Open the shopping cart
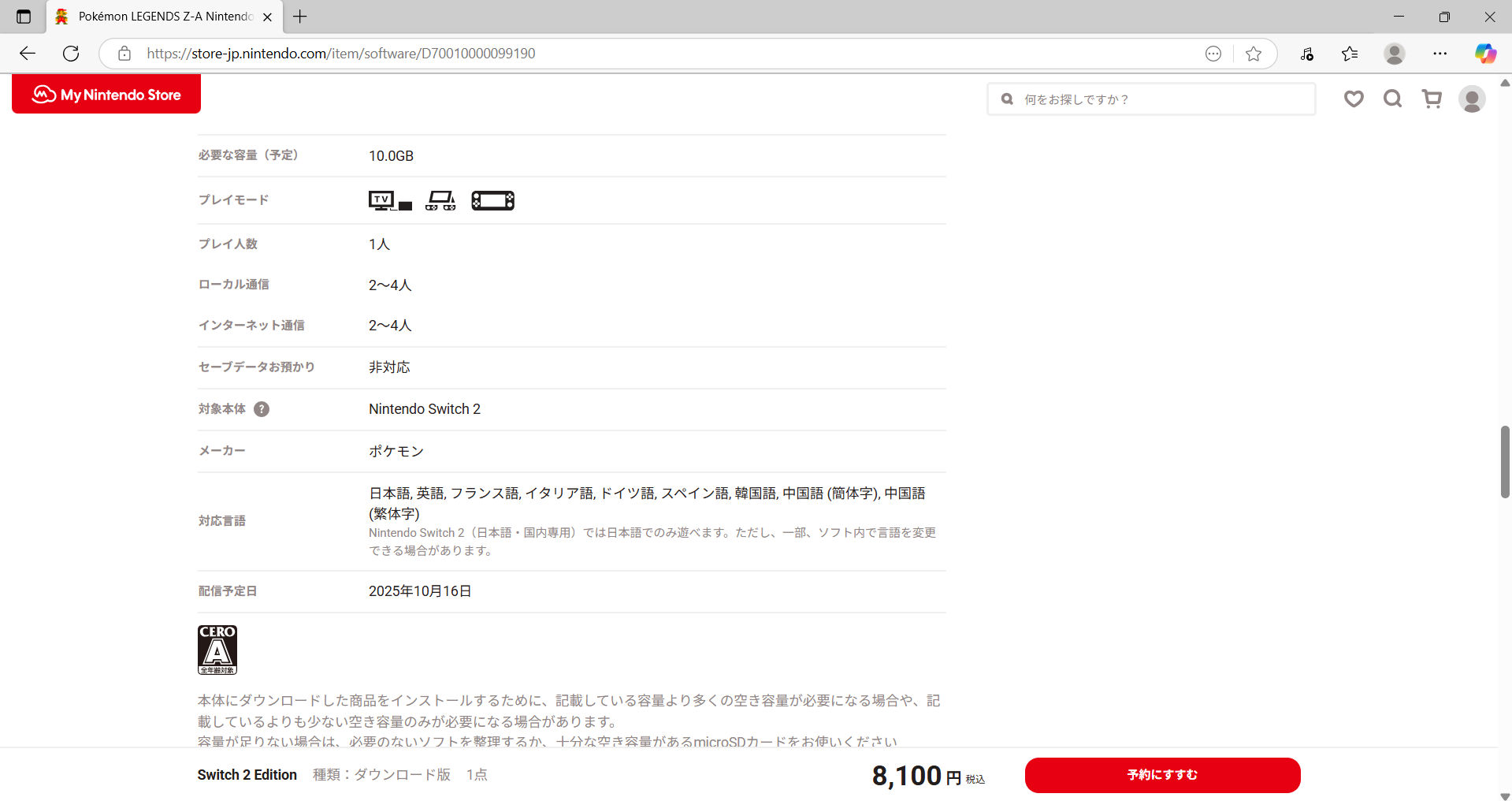Image resolution: width=1512 pixels, height=801 pixels. (1432, 99)
